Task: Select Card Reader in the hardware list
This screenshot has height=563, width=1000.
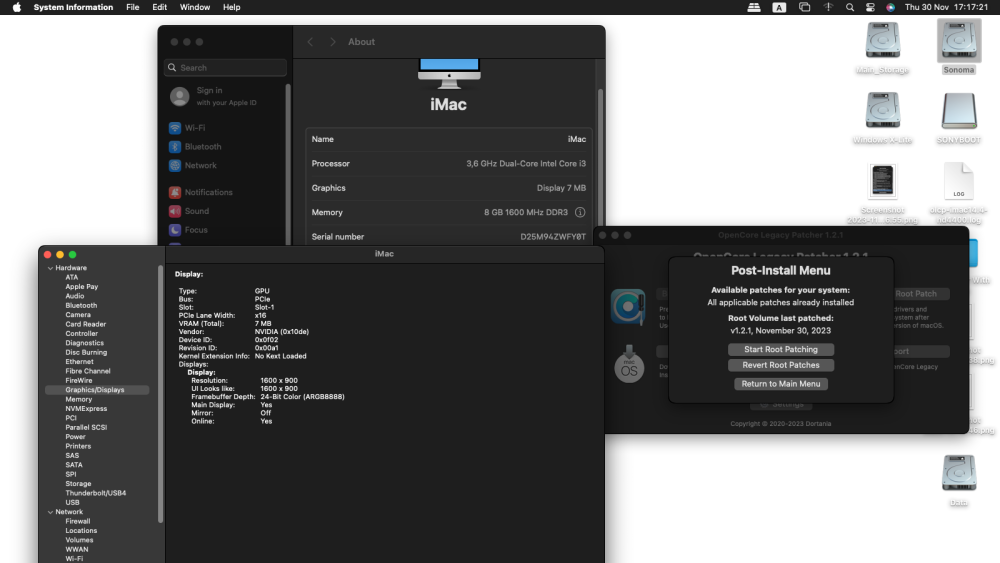Action: coord(85,324)
